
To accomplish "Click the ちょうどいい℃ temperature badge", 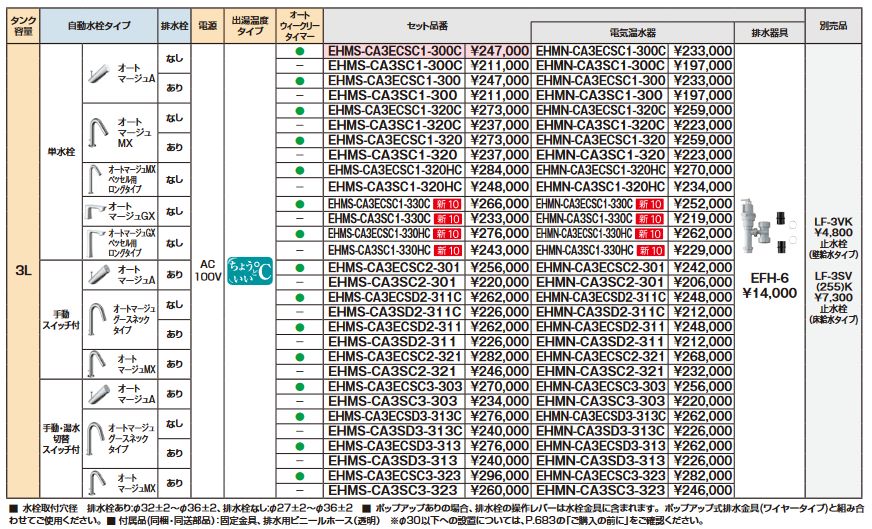I will tap(249, 270).
